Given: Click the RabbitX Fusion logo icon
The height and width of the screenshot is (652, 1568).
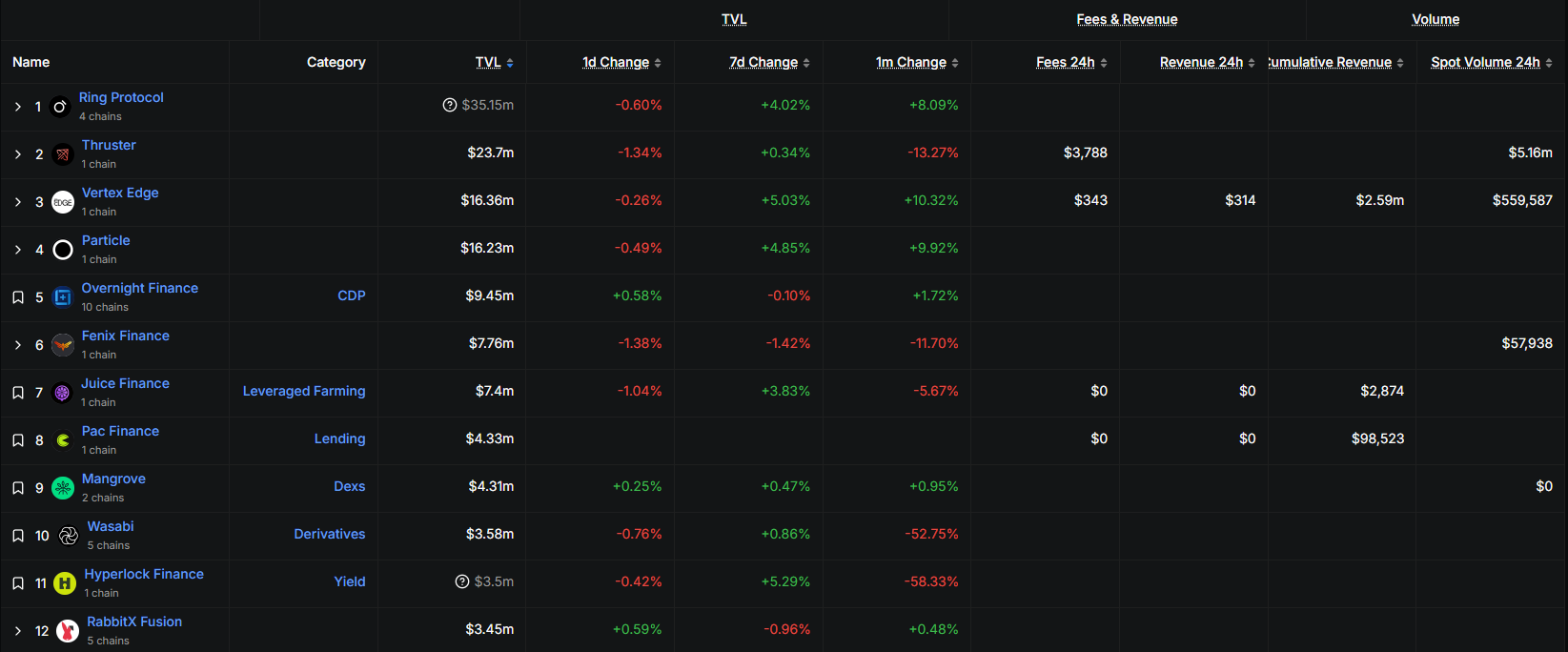Looking at the screenshot, I should click(x=68, y=631).
